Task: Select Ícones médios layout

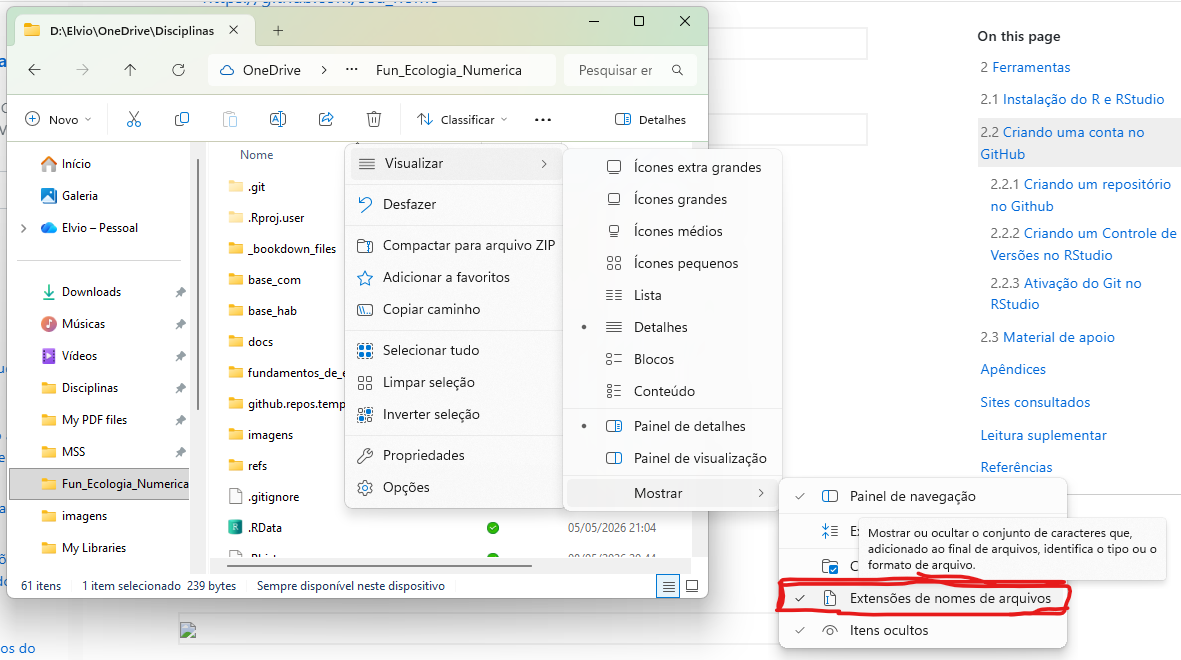Action: (673, 231)
